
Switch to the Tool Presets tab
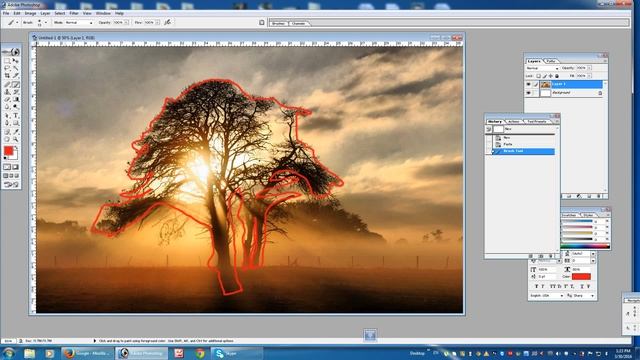click(x=537, y=122)
